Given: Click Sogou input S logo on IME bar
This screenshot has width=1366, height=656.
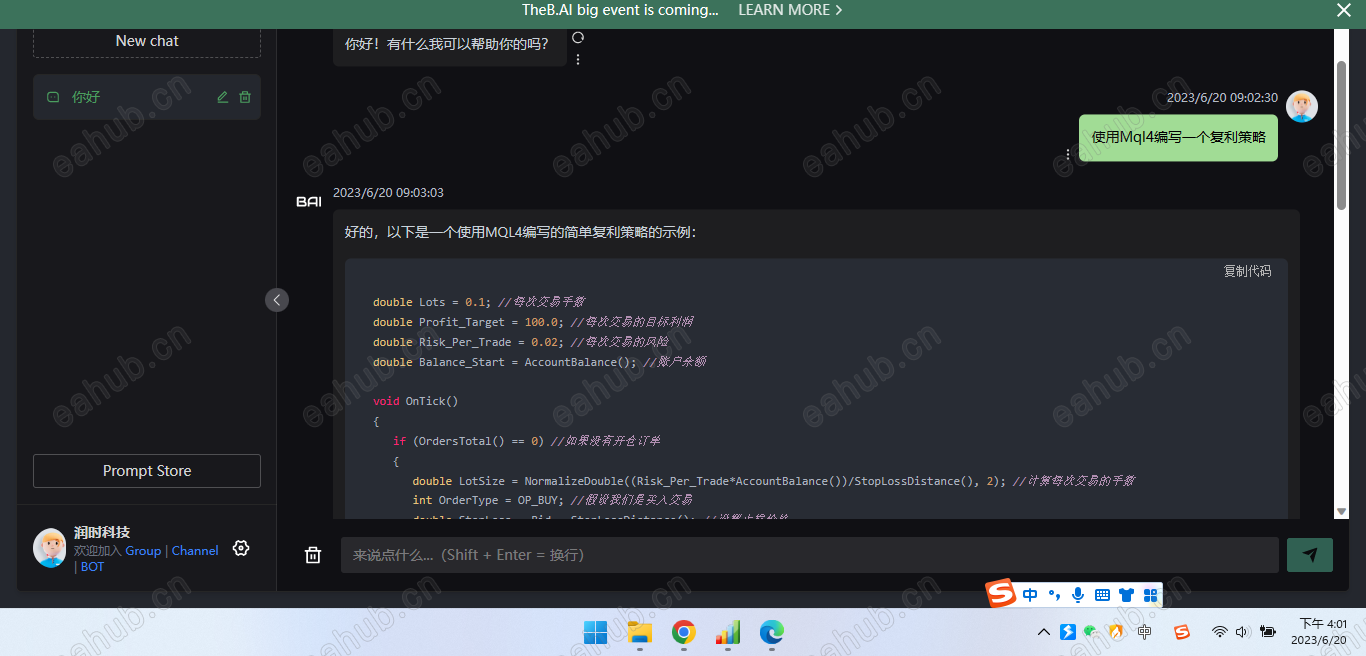Looking at the screenshot, I should [1001, 594].
